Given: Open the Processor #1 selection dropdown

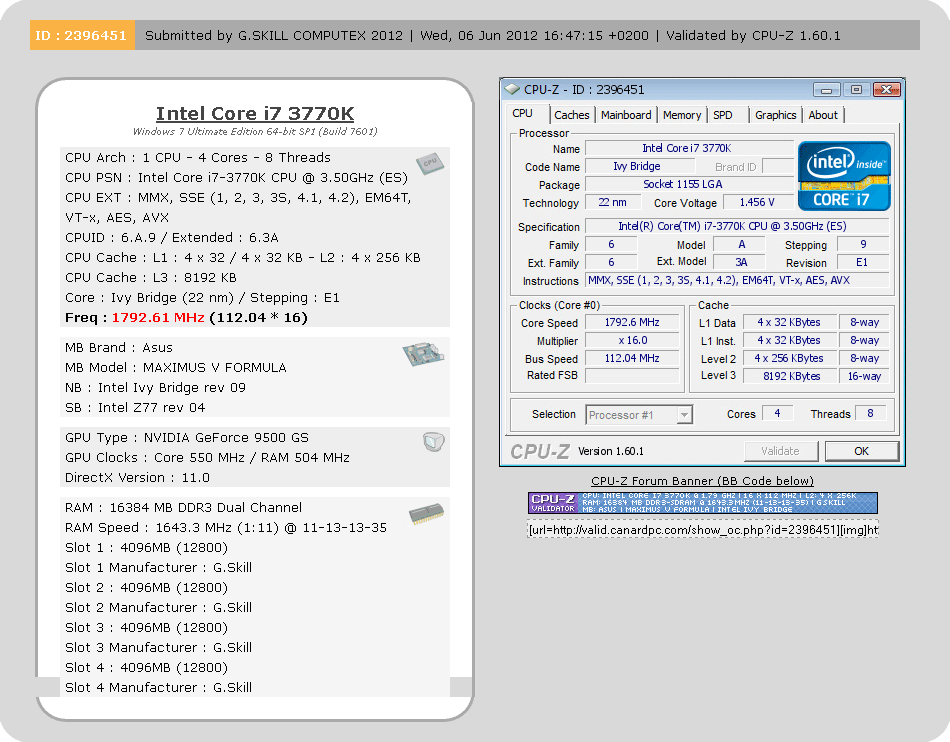Looking at the screenshot, I should click(639, 415).
